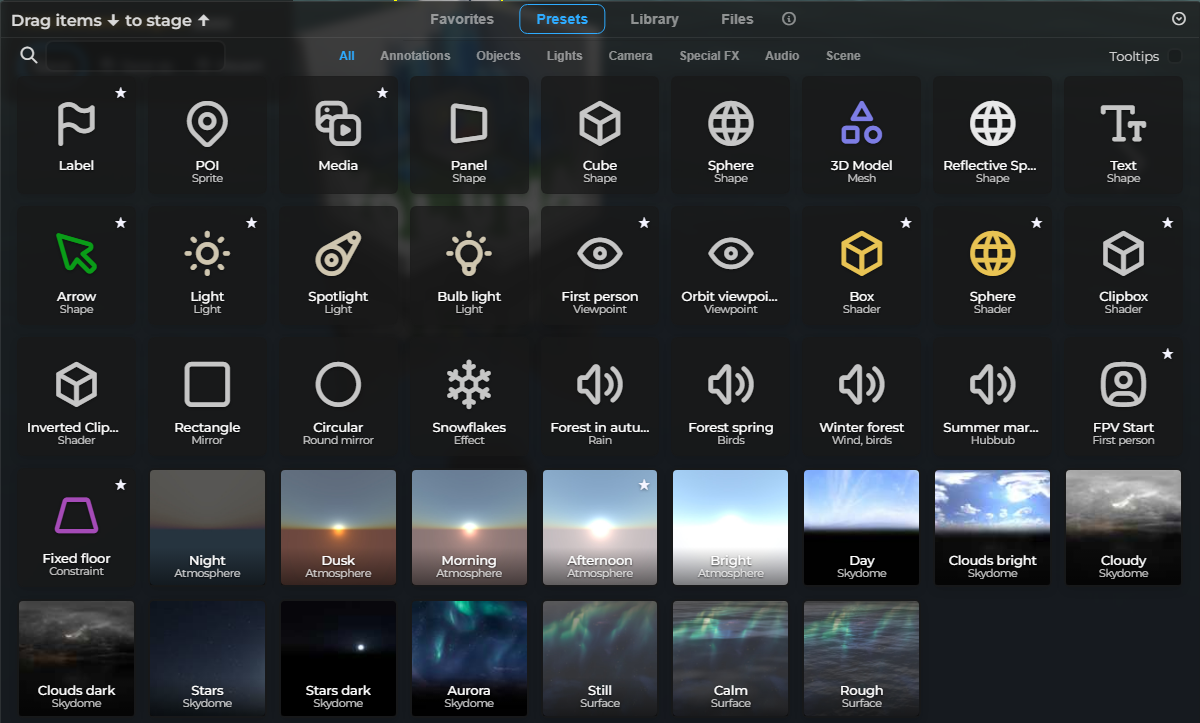Toggle favorite star on Clipbox preset
Screen dimensions: 1200x723
point(1168,223)
